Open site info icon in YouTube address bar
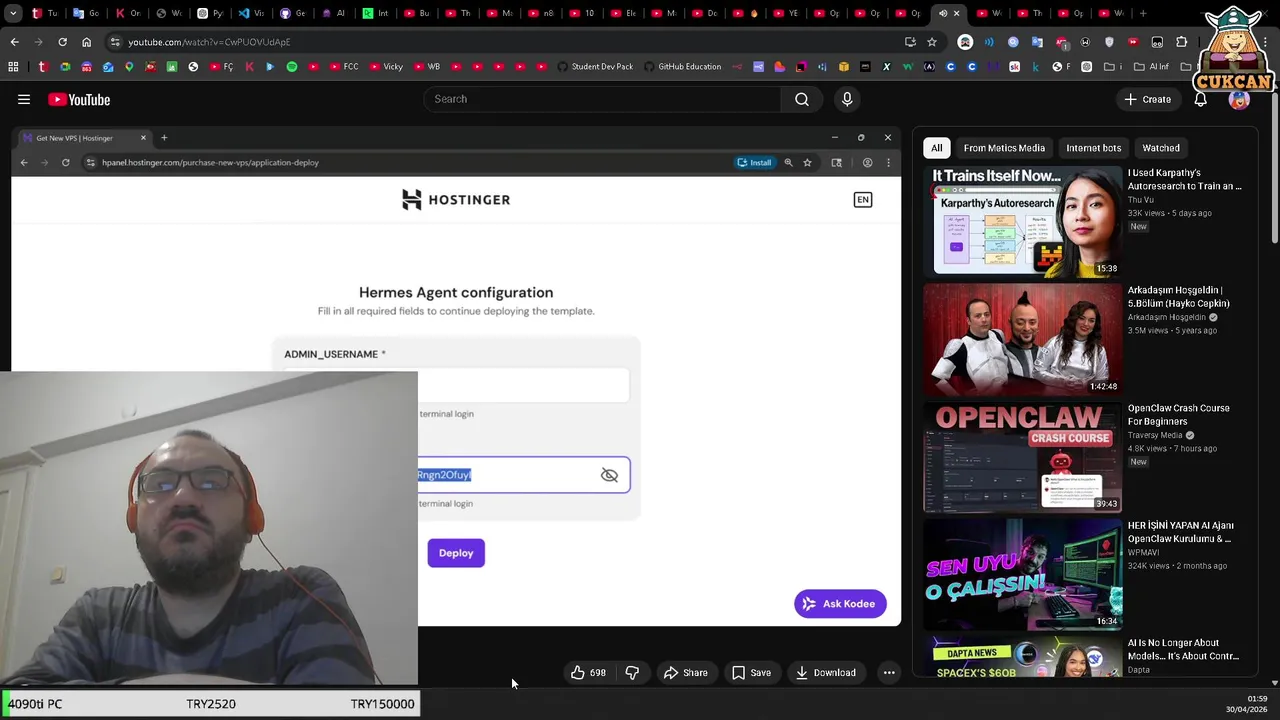 coord(116,42)
